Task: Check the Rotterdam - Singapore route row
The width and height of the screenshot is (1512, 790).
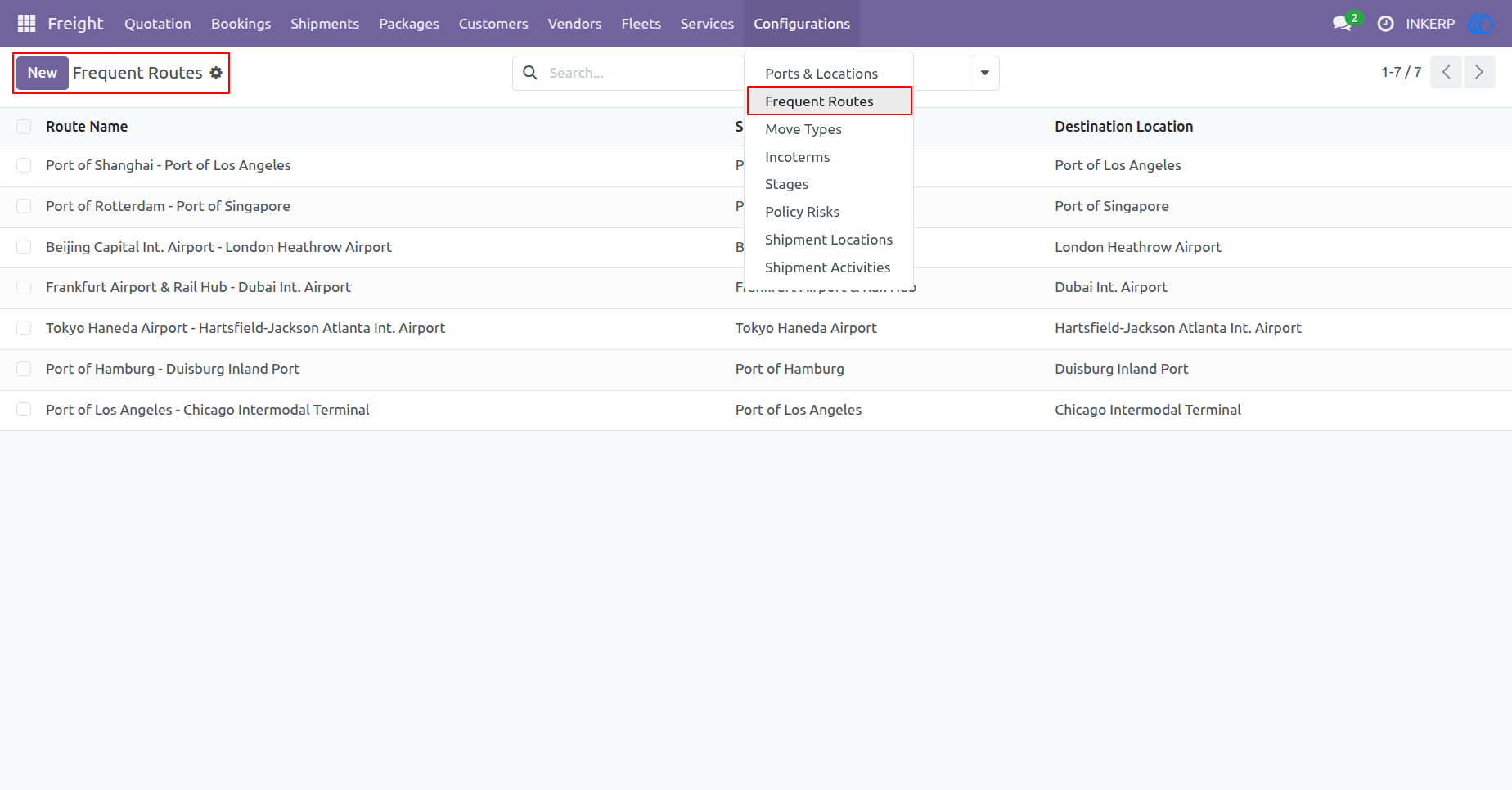Action: [x=24, y=206]
